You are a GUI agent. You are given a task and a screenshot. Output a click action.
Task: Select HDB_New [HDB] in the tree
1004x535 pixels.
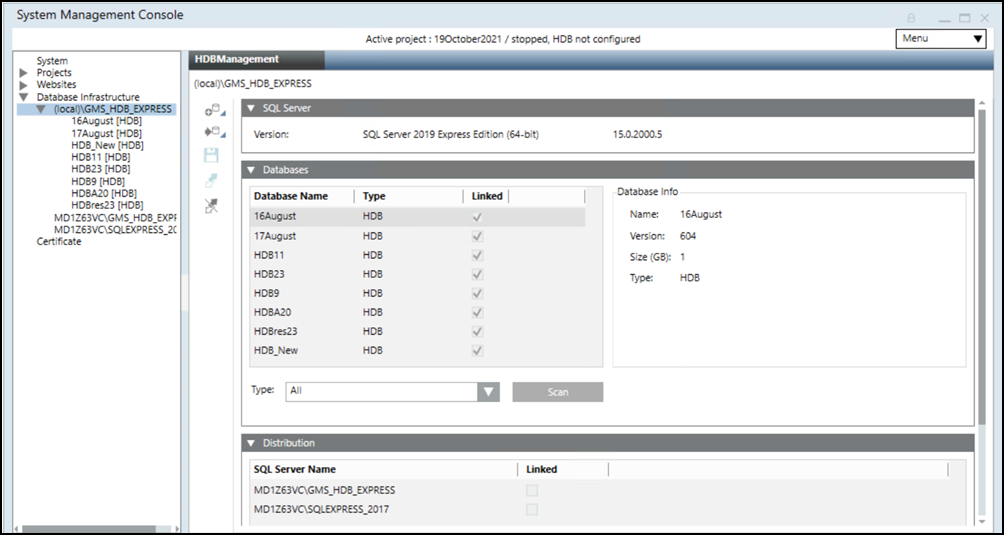click(x=107, y=145)
